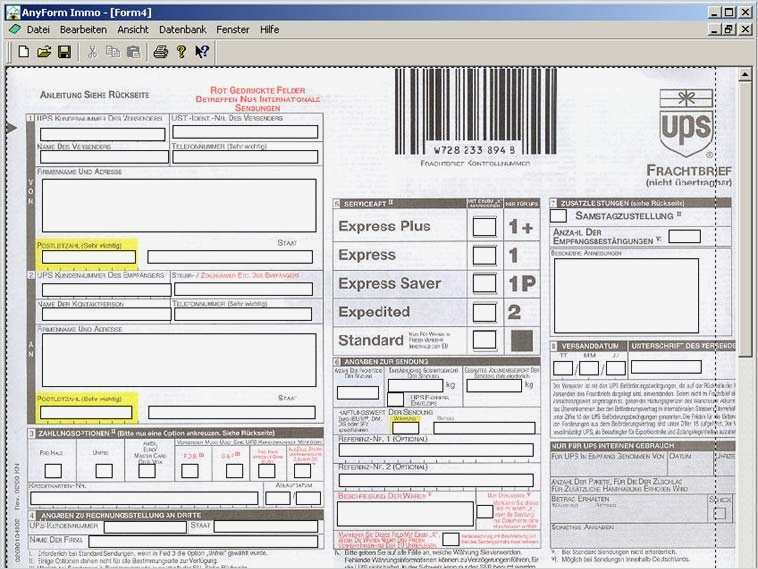Save the form with the floppy disk icon

point(64,51)
